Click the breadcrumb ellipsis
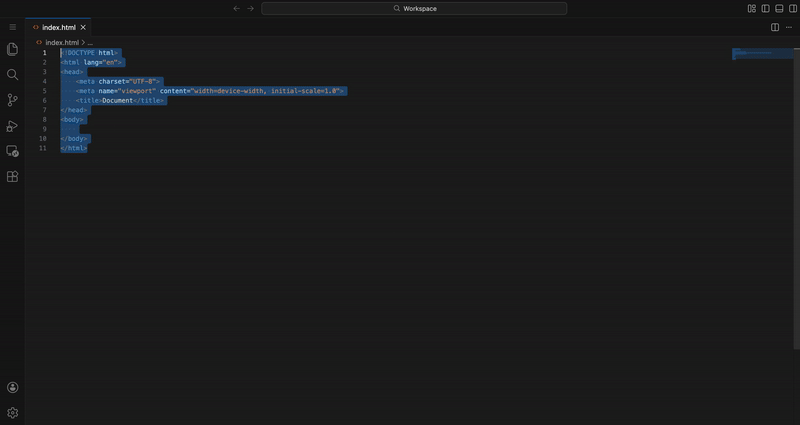Viewport: 800px width, 425px height. coord(90,43)
